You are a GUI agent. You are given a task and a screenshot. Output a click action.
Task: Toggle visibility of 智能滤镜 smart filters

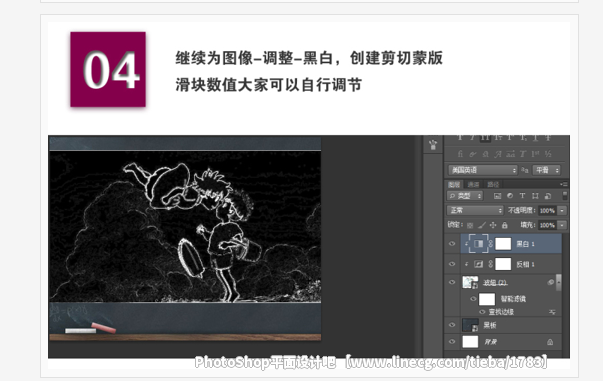[x=473, y=299]
